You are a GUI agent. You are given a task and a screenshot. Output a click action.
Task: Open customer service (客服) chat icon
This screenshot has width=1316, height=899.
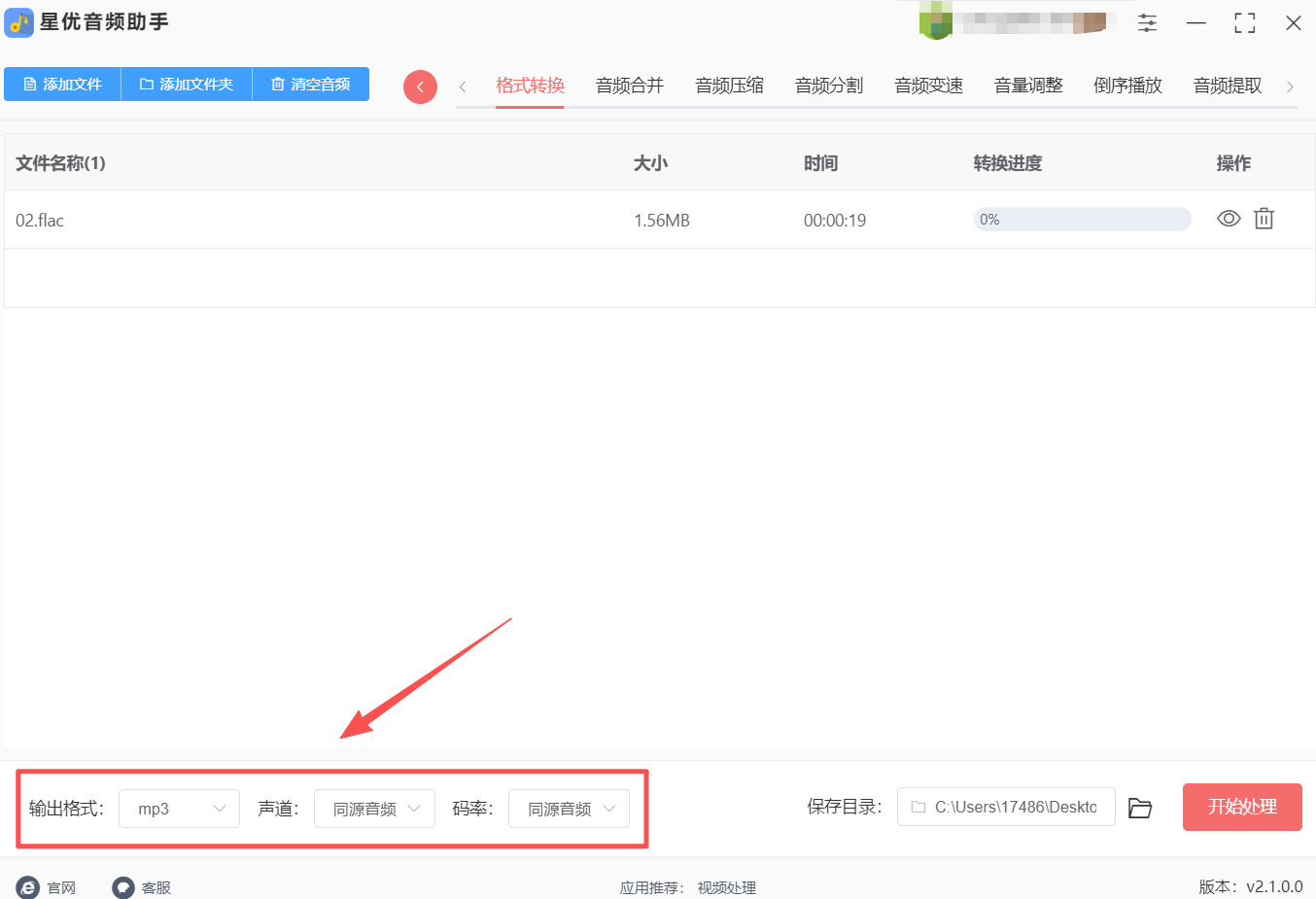pyautogui.click(x=123, y=887)
